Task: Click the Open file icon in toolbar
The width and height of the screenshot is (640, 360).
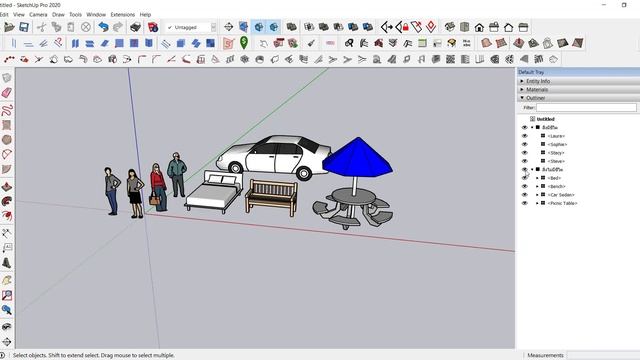Action: point(9,27)
